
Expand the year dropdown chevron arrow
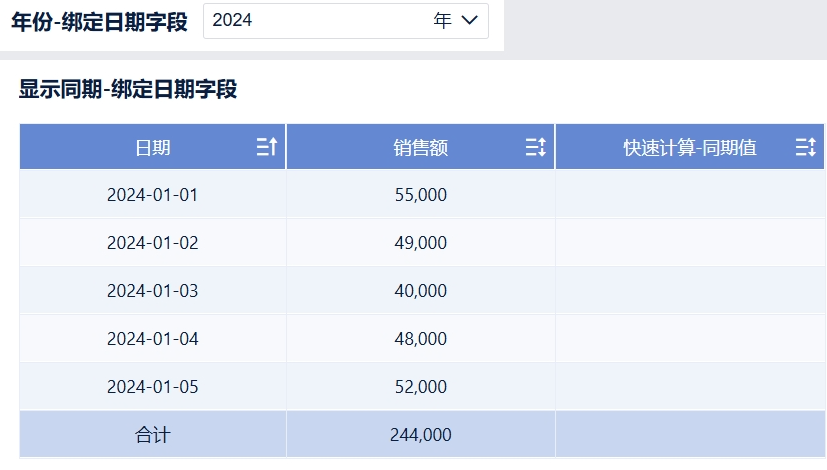(x=469, y=21)
